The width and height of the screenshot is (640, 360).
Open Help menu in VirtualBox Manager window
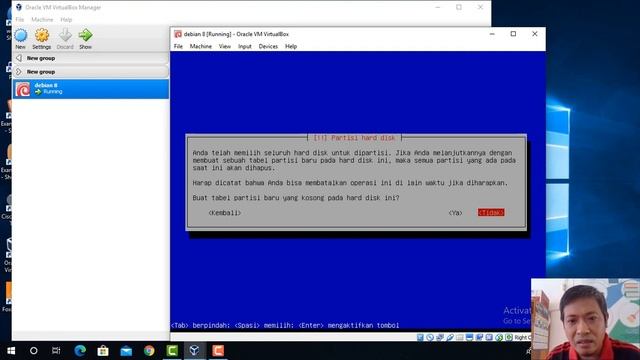pyautogui.click(x=66, y=20)
